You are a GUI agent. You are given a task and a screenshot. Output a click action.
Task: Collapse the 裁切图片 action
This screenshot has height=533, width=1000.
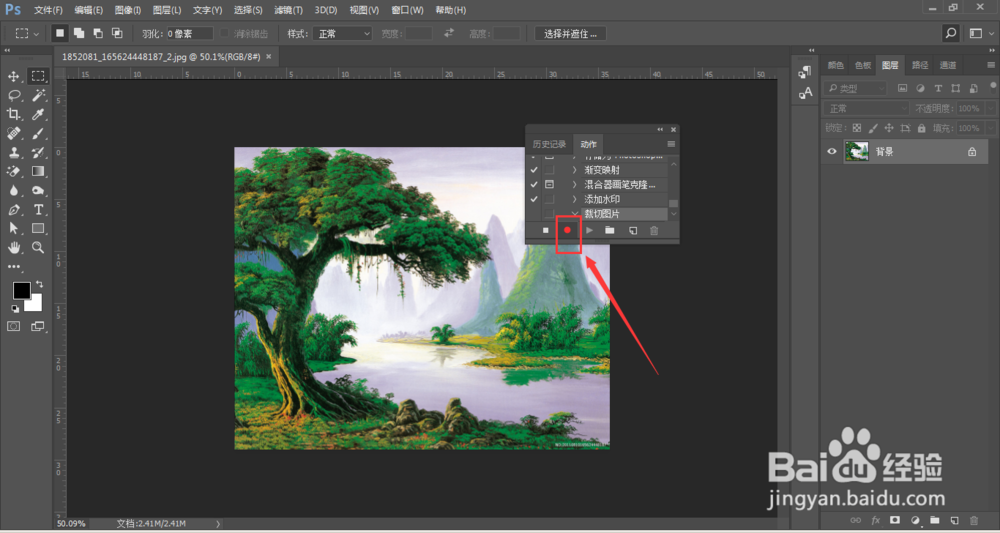point(575,214)
